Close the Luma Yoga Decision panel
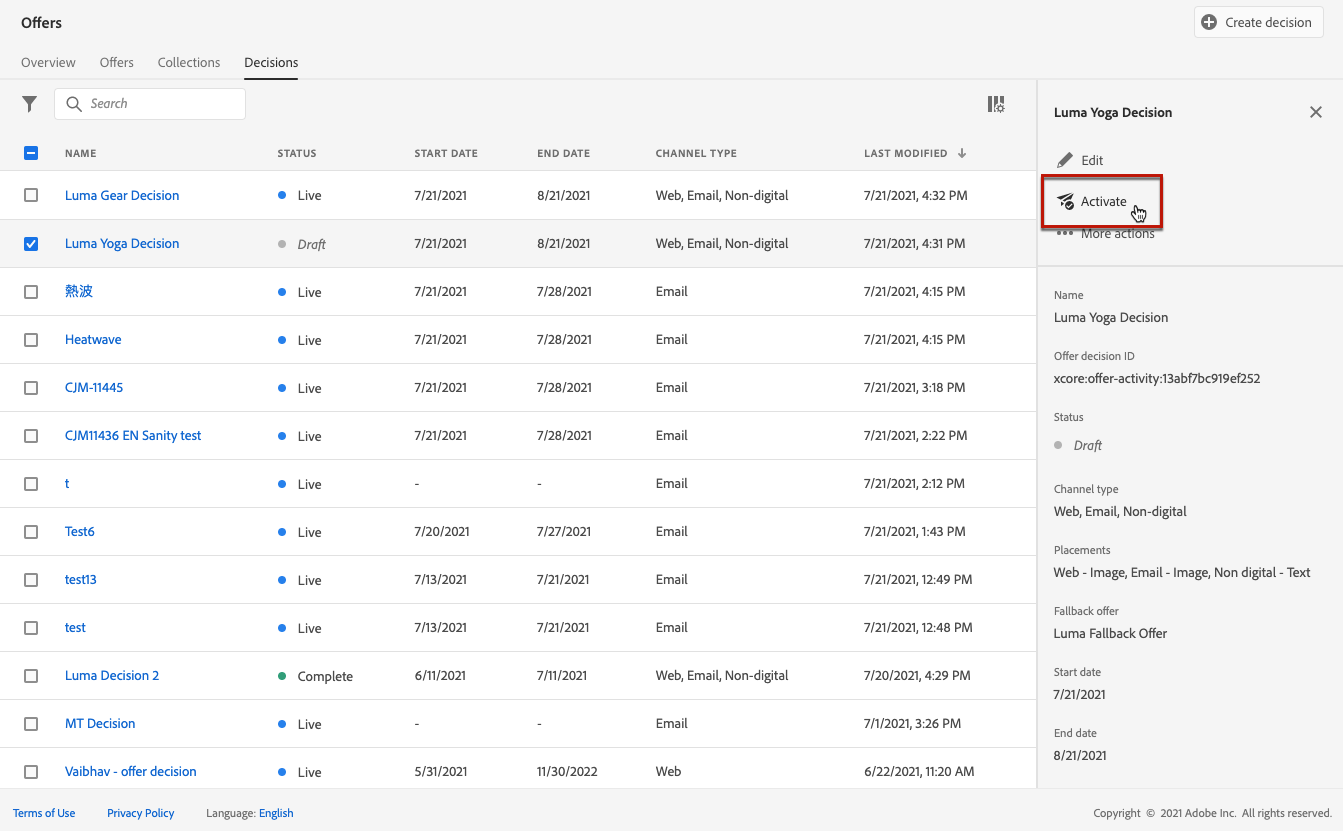This screenshot has width=1343, height=831. 1316,112
